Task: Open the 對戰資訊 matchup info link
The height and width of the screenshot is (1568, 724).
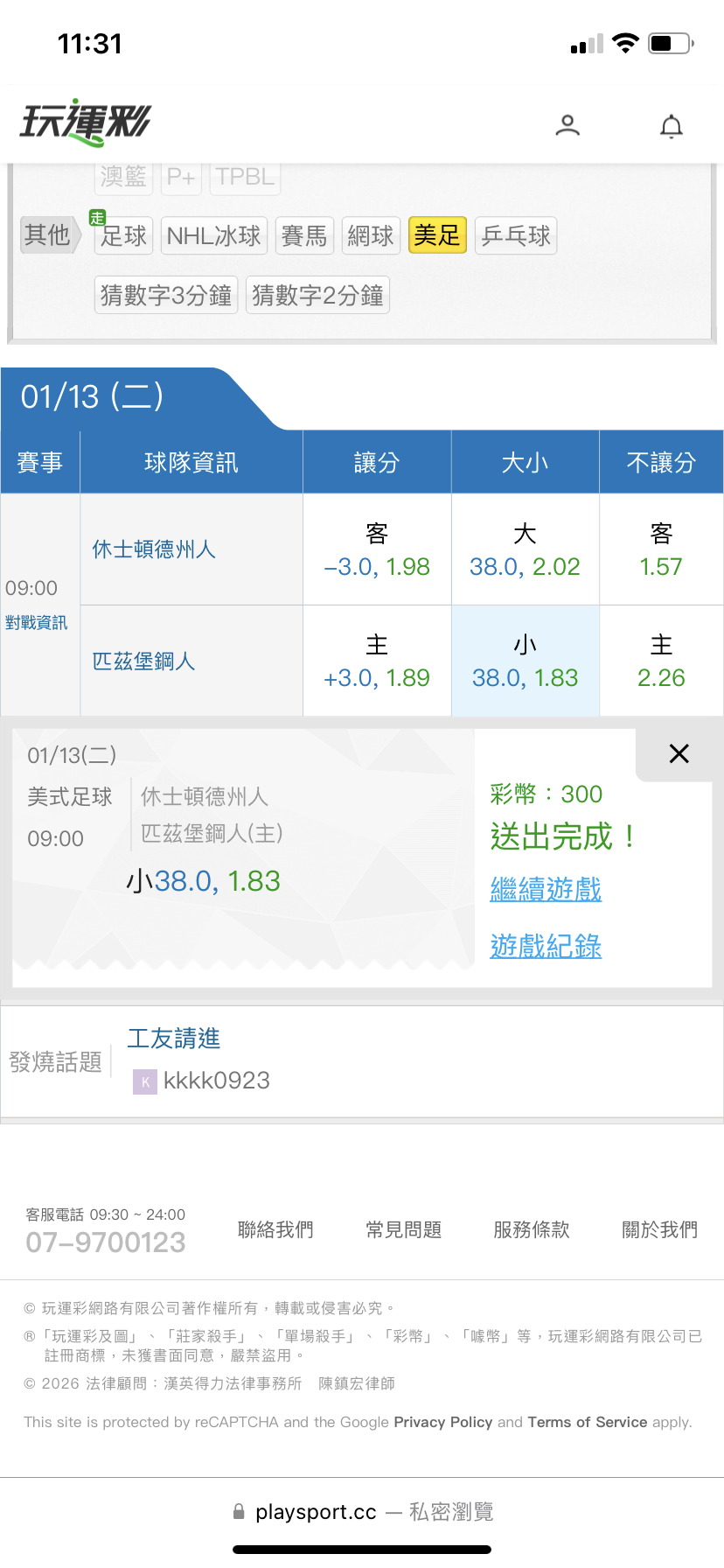Action: tap(36, 623)
